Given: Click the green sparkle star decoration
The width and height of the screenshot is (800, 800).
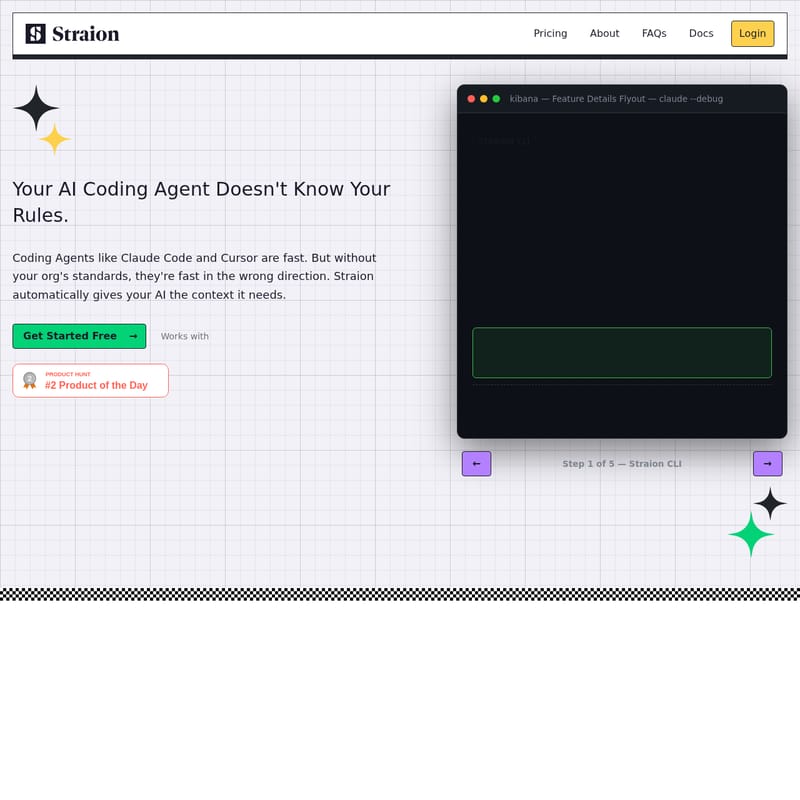Looking at the screenshot, I should point(751,535).
